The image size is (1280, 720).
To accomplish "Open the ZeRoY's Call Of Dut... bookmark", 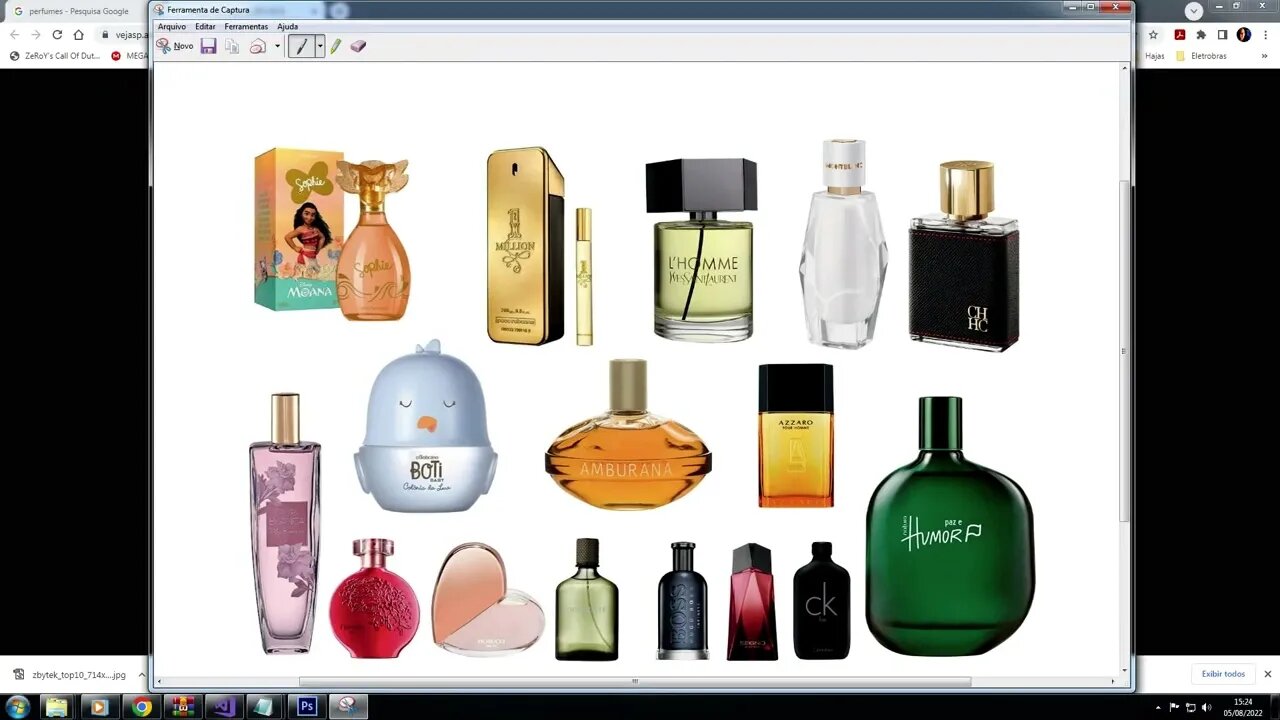I will [55, 56].
